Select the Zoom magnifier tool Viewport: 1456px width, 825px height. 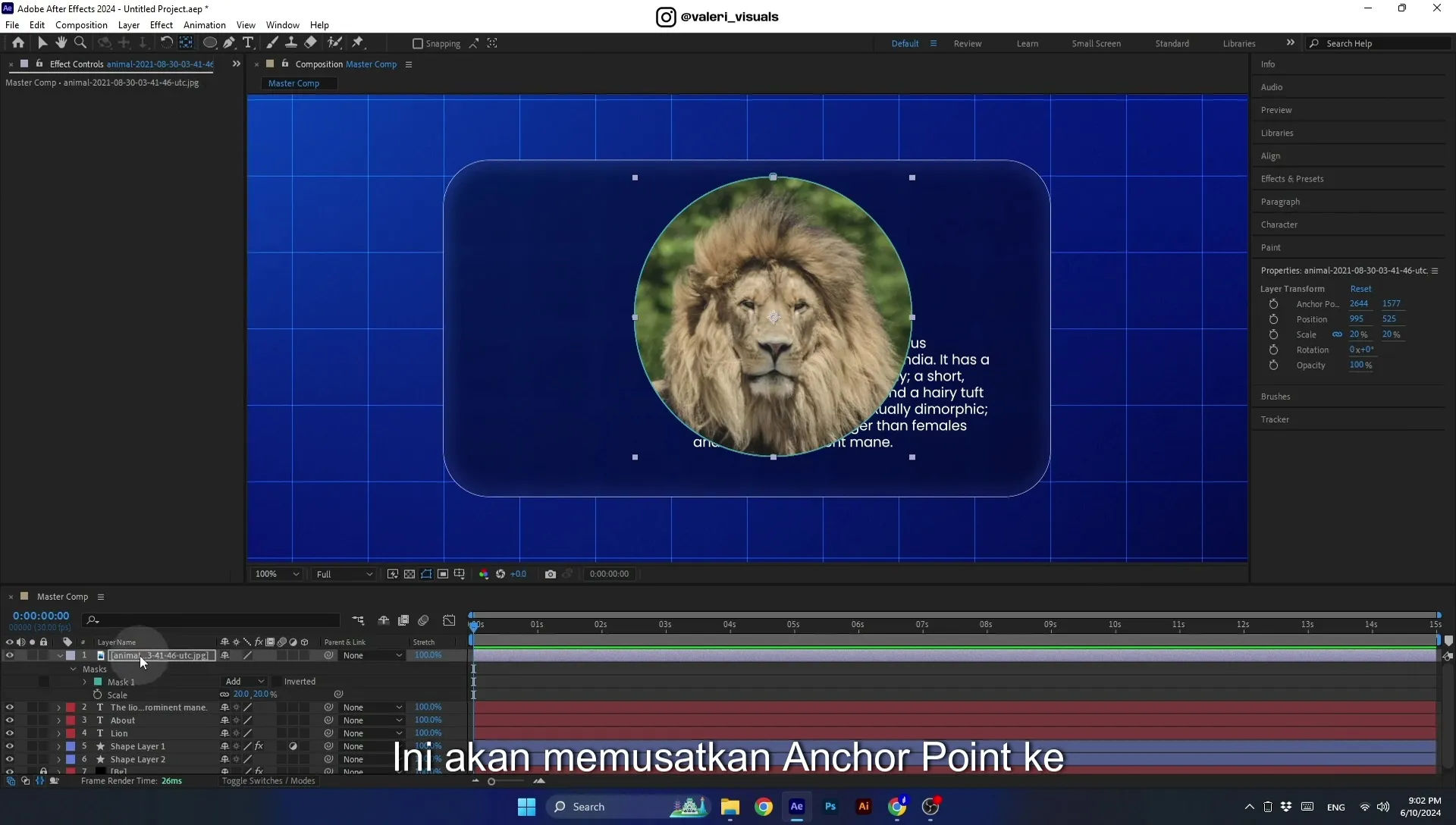(80, 43)
